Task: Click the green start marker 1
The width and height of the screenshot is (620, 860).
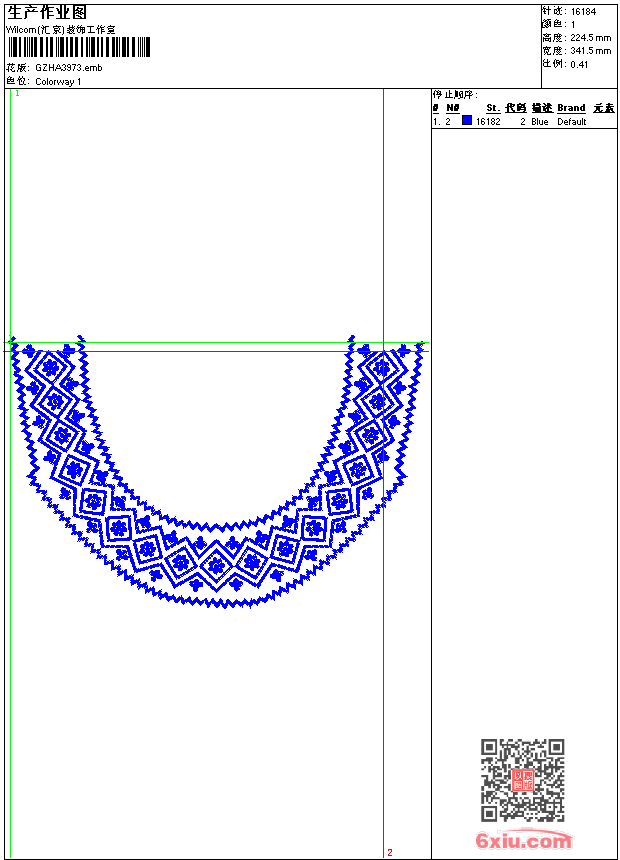Action: pyautogui.click(x=17, y=93)
